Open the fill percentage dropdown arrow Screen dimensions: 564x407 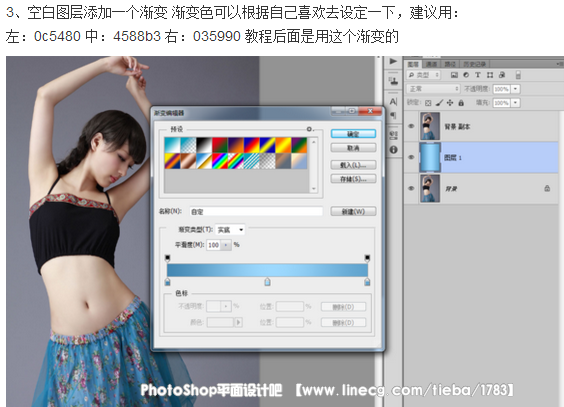(515, 103)
